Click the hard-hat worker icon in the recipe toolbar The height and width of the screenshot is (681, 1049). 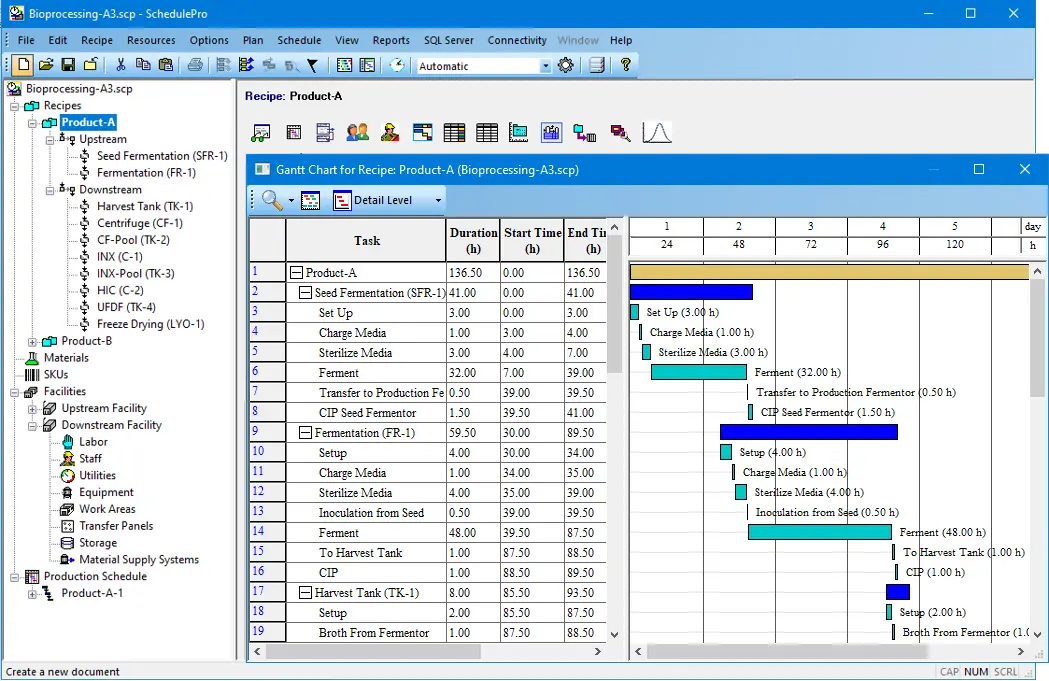click(x=390, y=132)
